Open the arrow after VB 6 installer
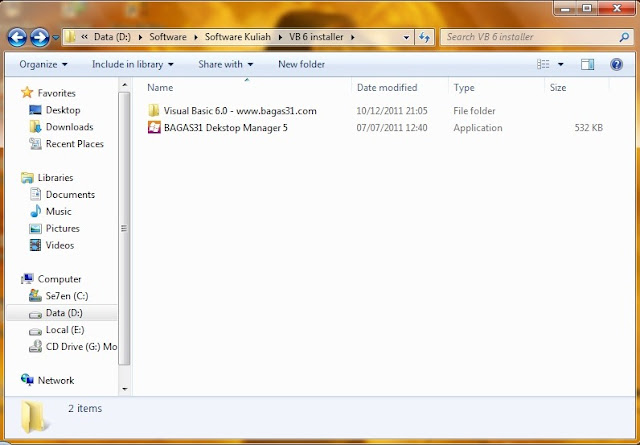Screen dimensions: 640x445 tap(353, 38)
